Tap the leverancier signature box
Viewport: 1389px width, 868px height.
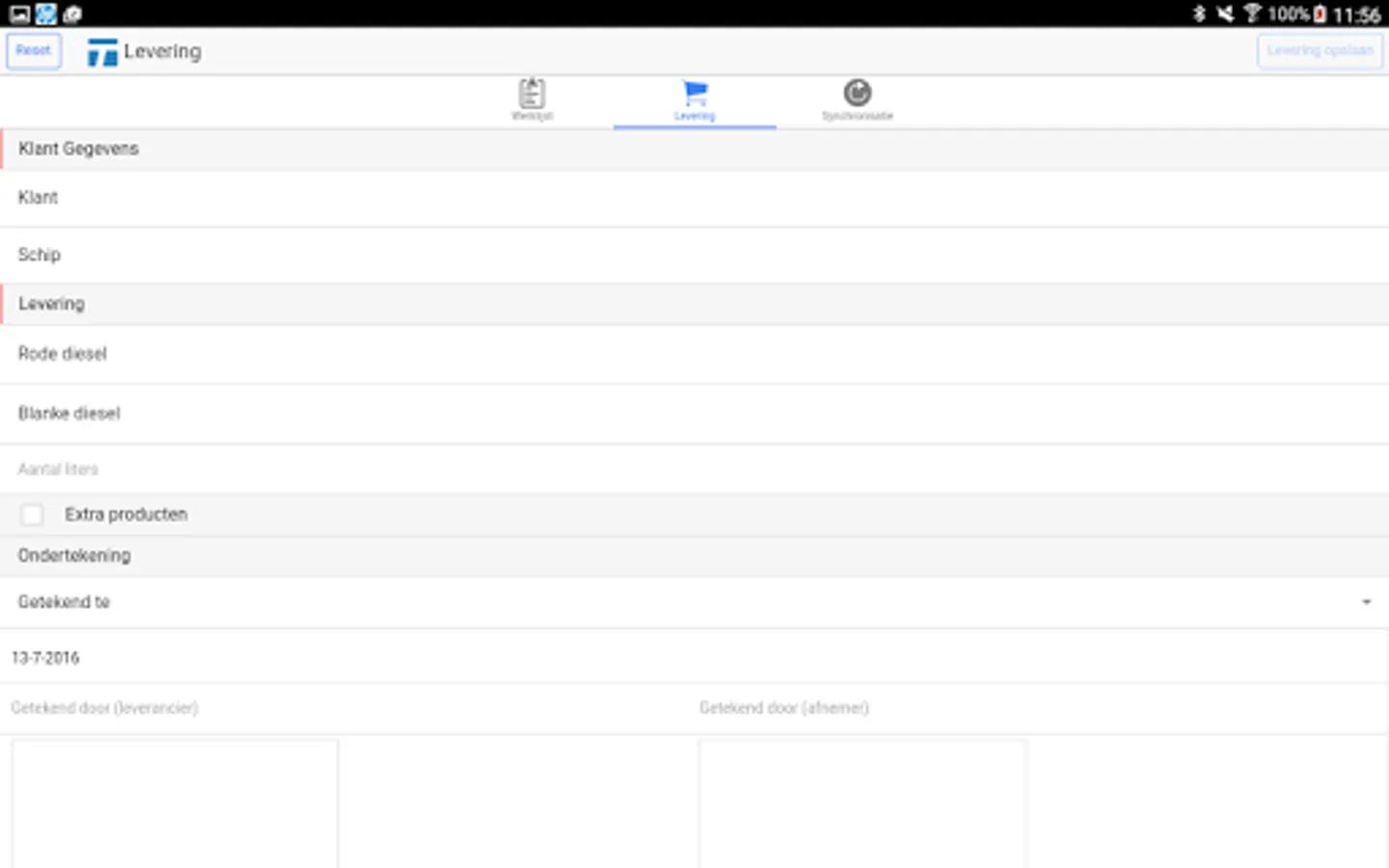[175, 804]
